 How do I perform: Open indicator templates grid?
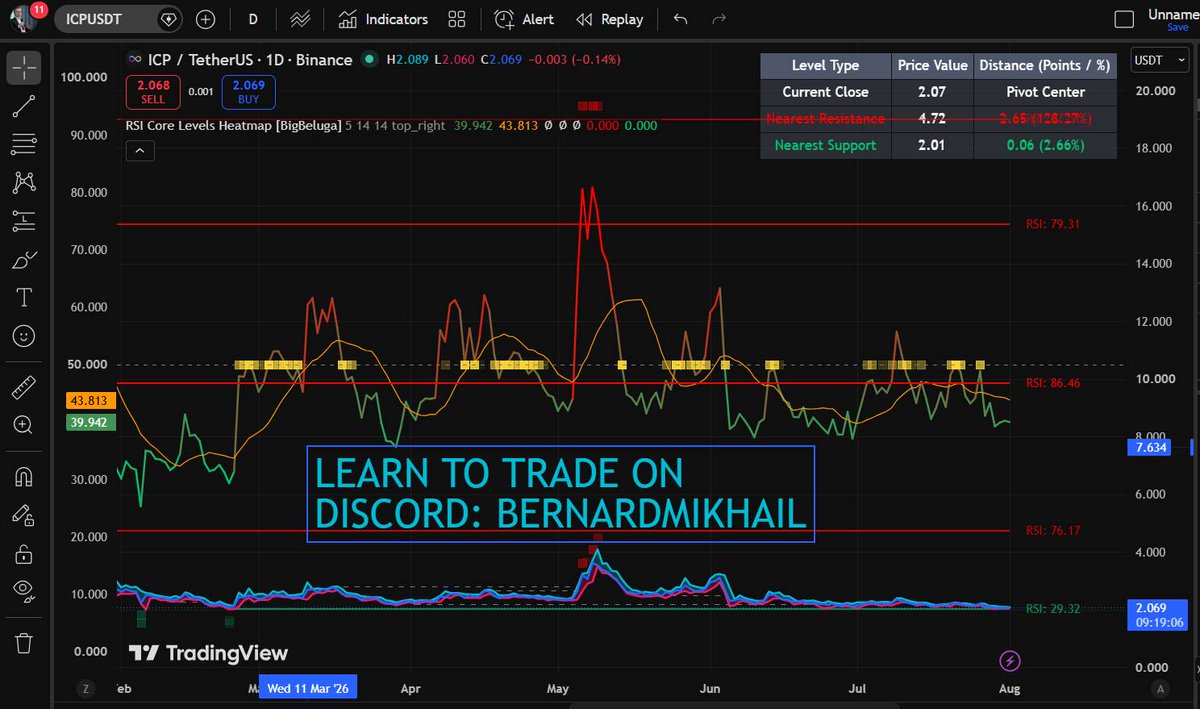coord(456,19)
